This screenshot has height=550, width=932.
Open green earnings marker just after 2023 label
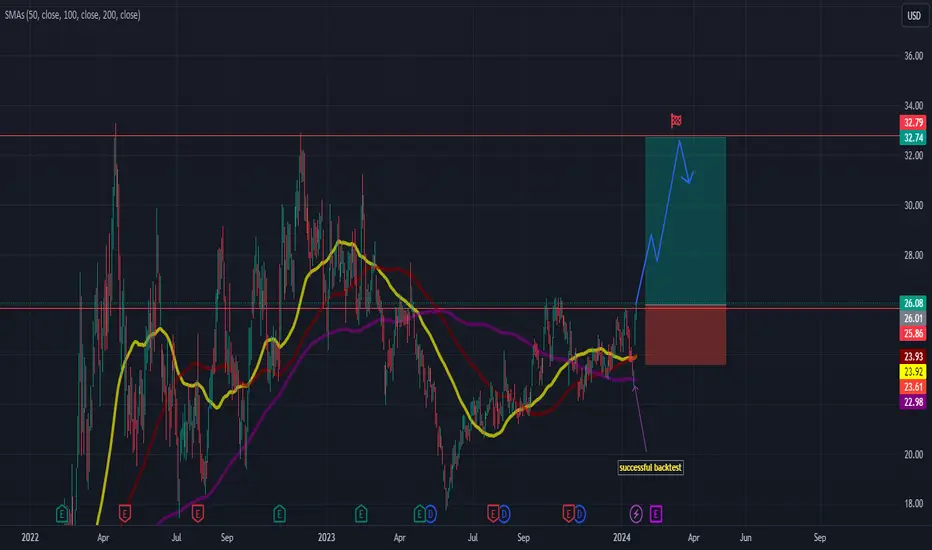361,513
